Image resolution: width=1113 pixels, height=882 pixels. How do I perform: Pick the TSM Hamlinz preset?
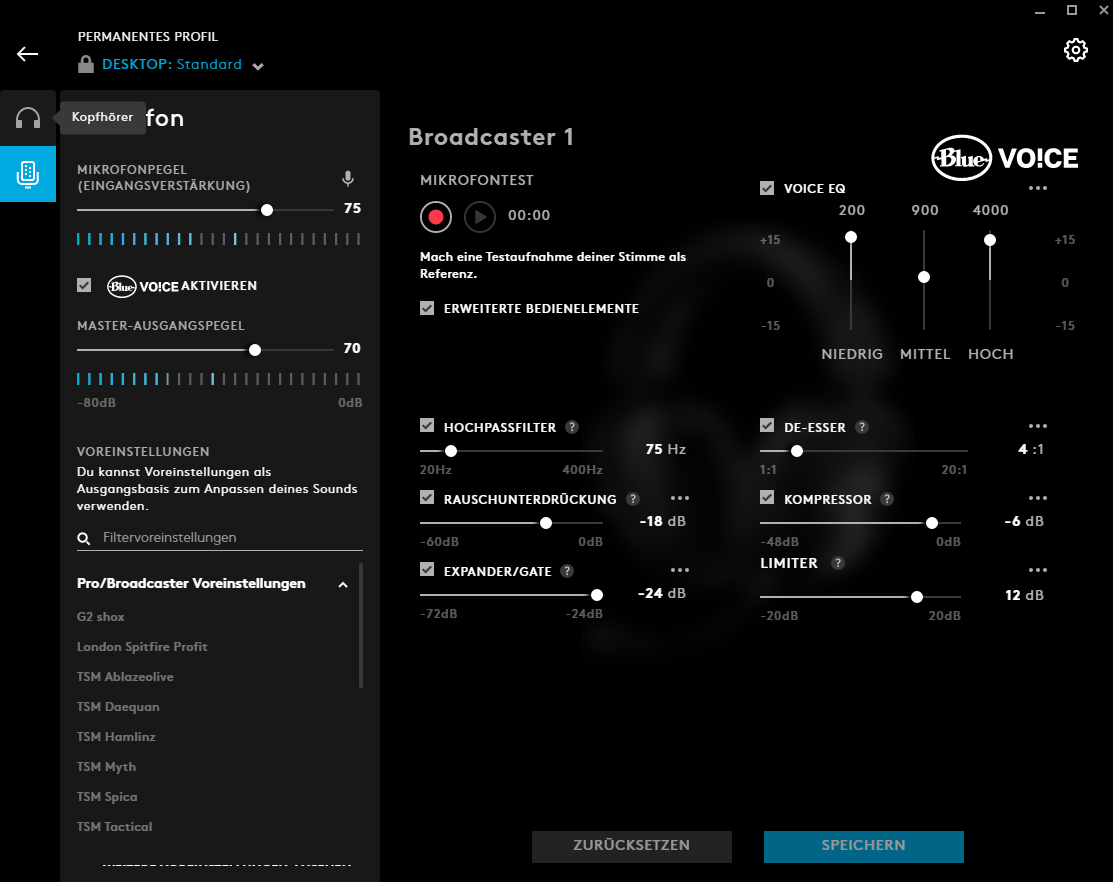click(x=116, y=737)
